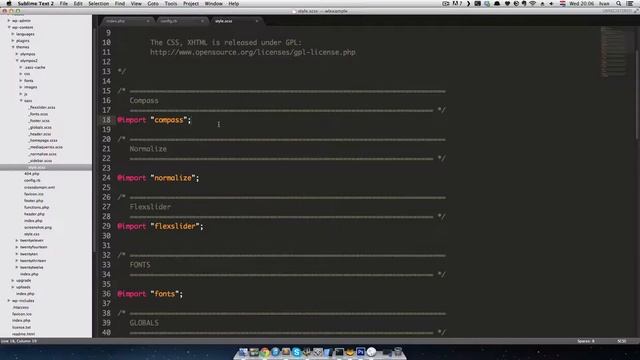
Task: Click the Finder icon in the dock
Action: pyautogui.click(x=243, y=352)
